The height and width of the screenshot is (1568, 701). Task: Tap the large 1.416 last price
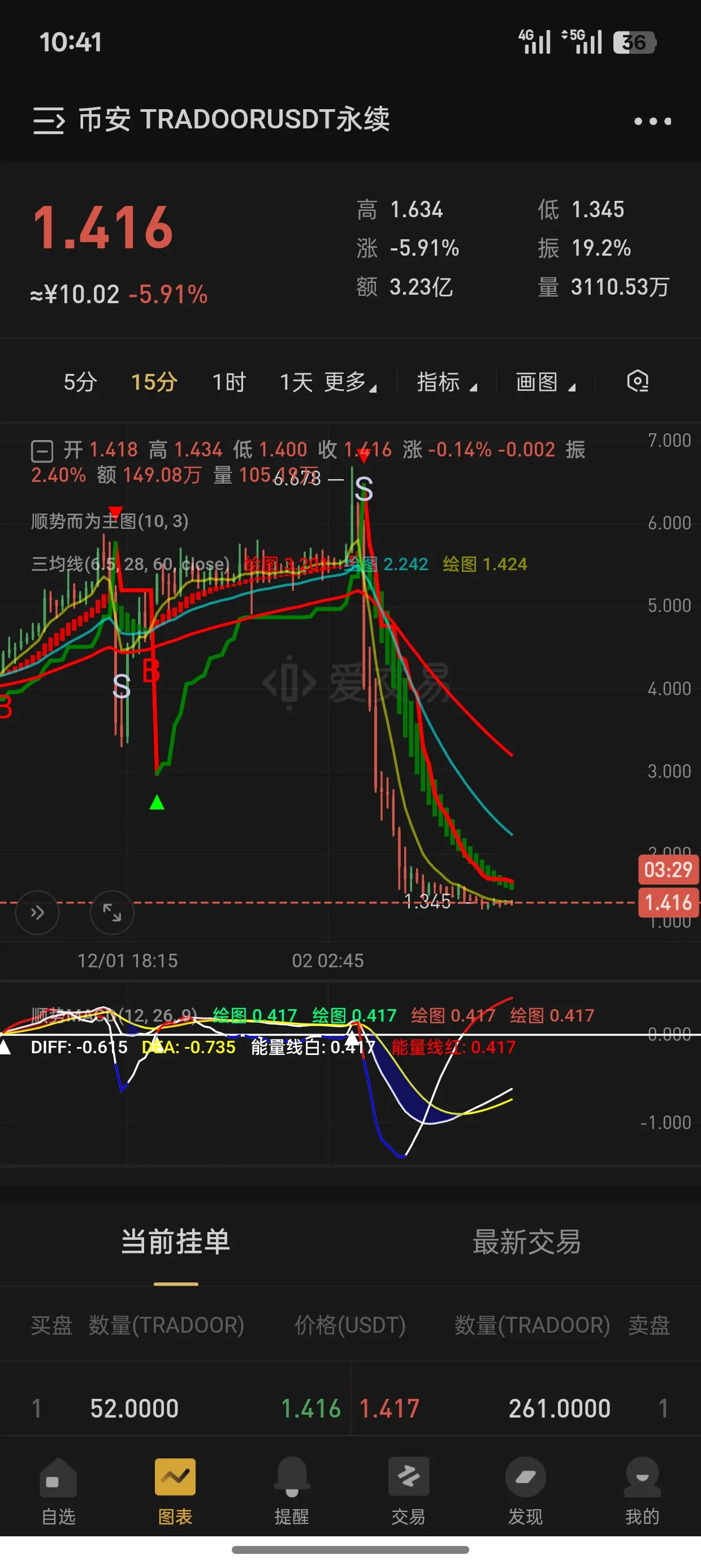pos(103,229)
